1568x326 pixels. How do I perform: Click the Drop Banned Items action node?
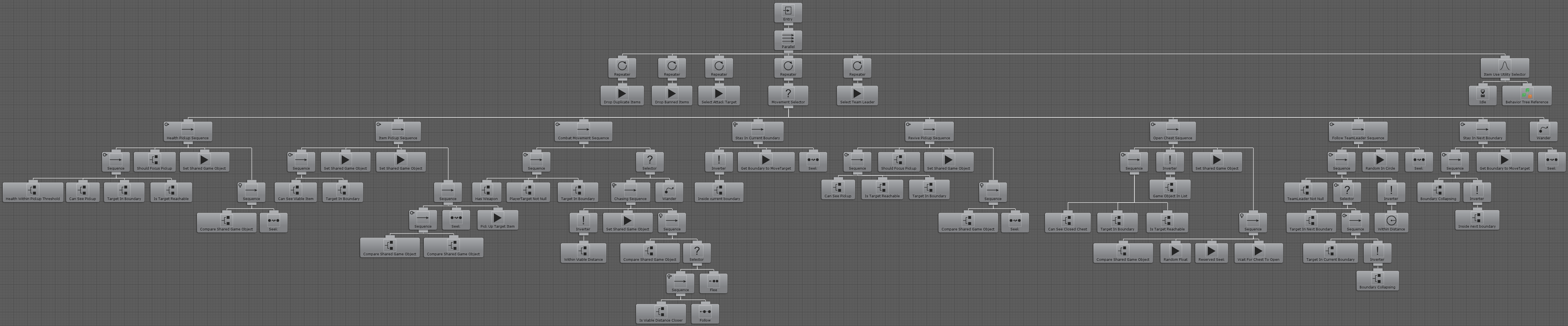(672, 96)
